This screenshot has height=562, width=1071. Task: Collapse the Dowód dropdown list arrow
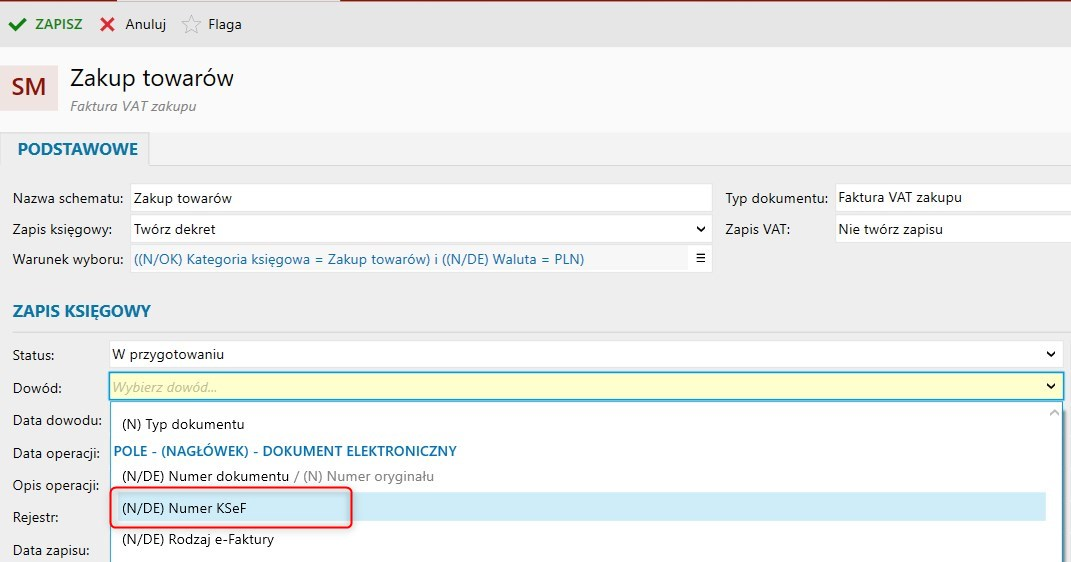pos(1050,386)
